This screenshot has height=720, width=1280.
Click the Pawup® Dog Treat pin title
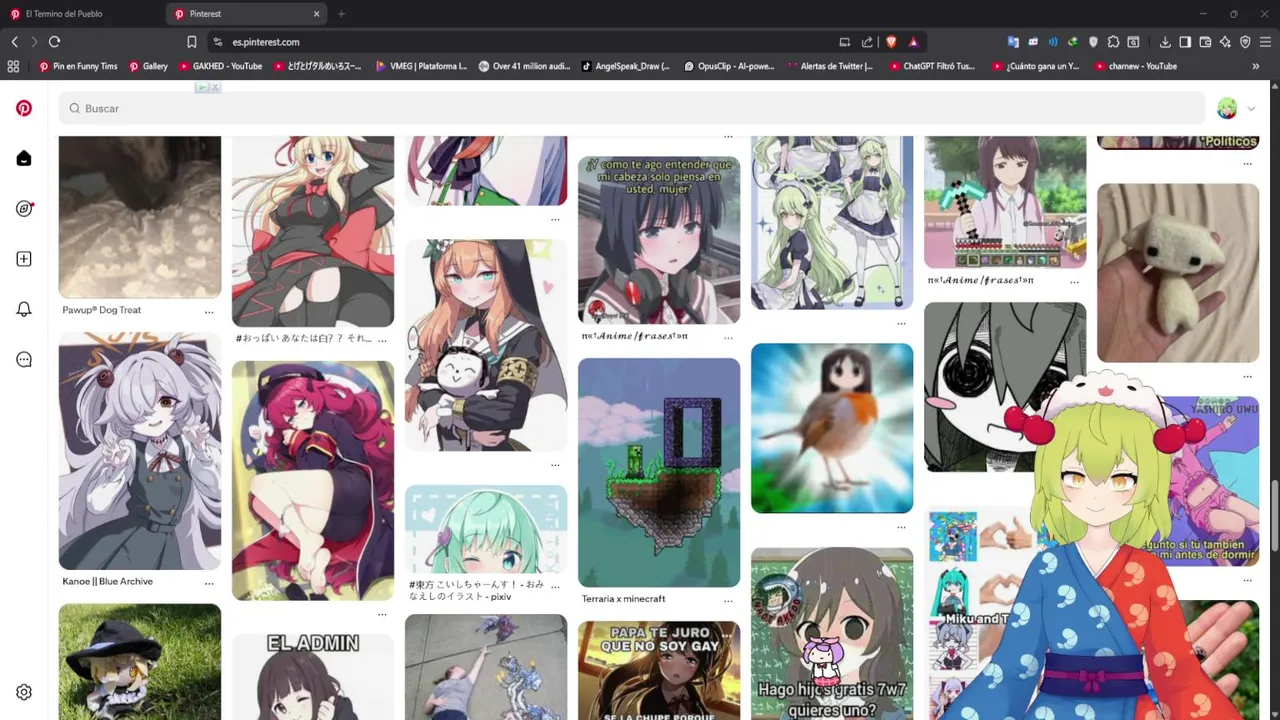[102, 310]
